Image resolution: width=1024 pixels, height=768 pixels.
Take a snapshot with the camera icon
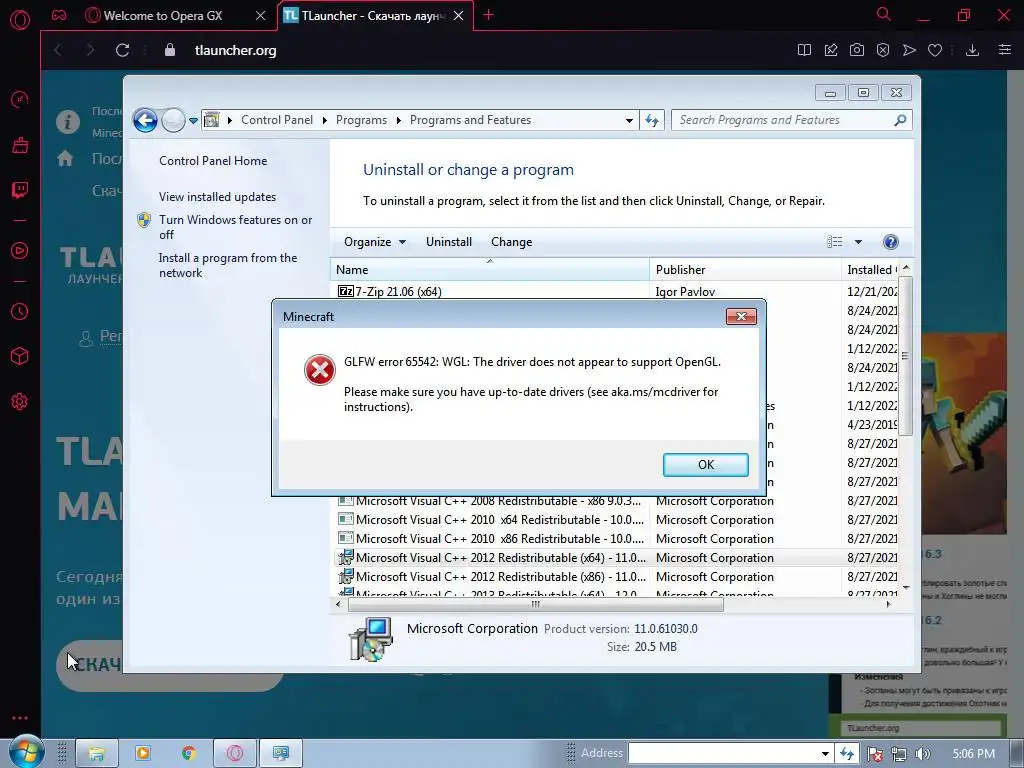point(857,50)
